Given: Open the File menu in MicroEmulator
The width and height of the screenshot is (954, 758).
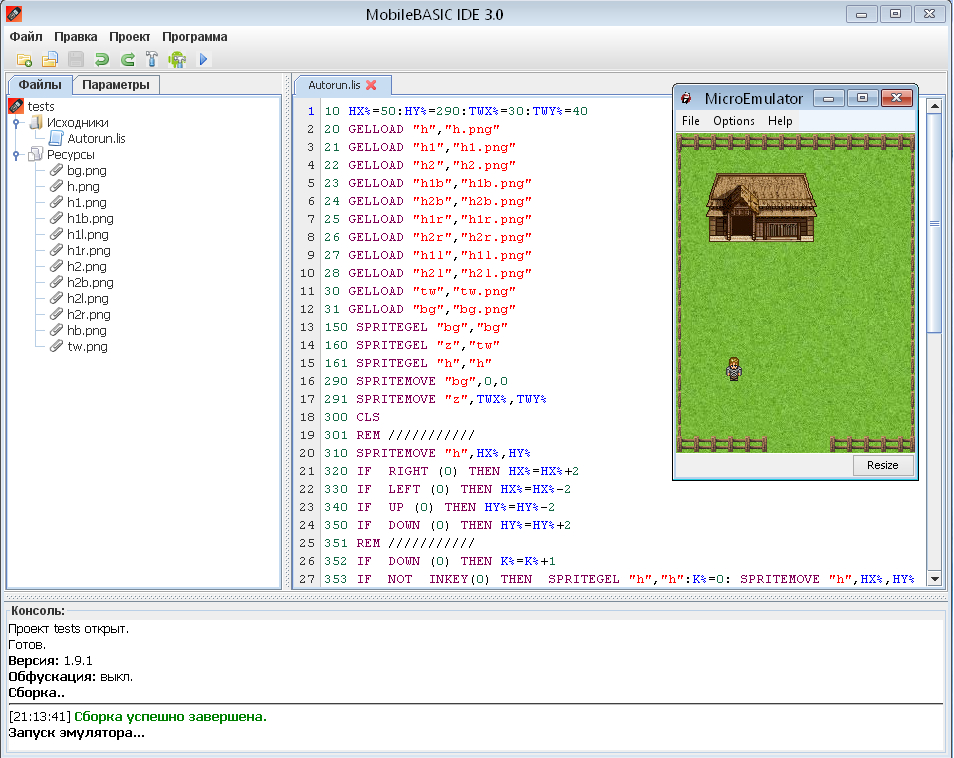Looking at the screenshot, I should pyautogui.click(x=691, y=121).
